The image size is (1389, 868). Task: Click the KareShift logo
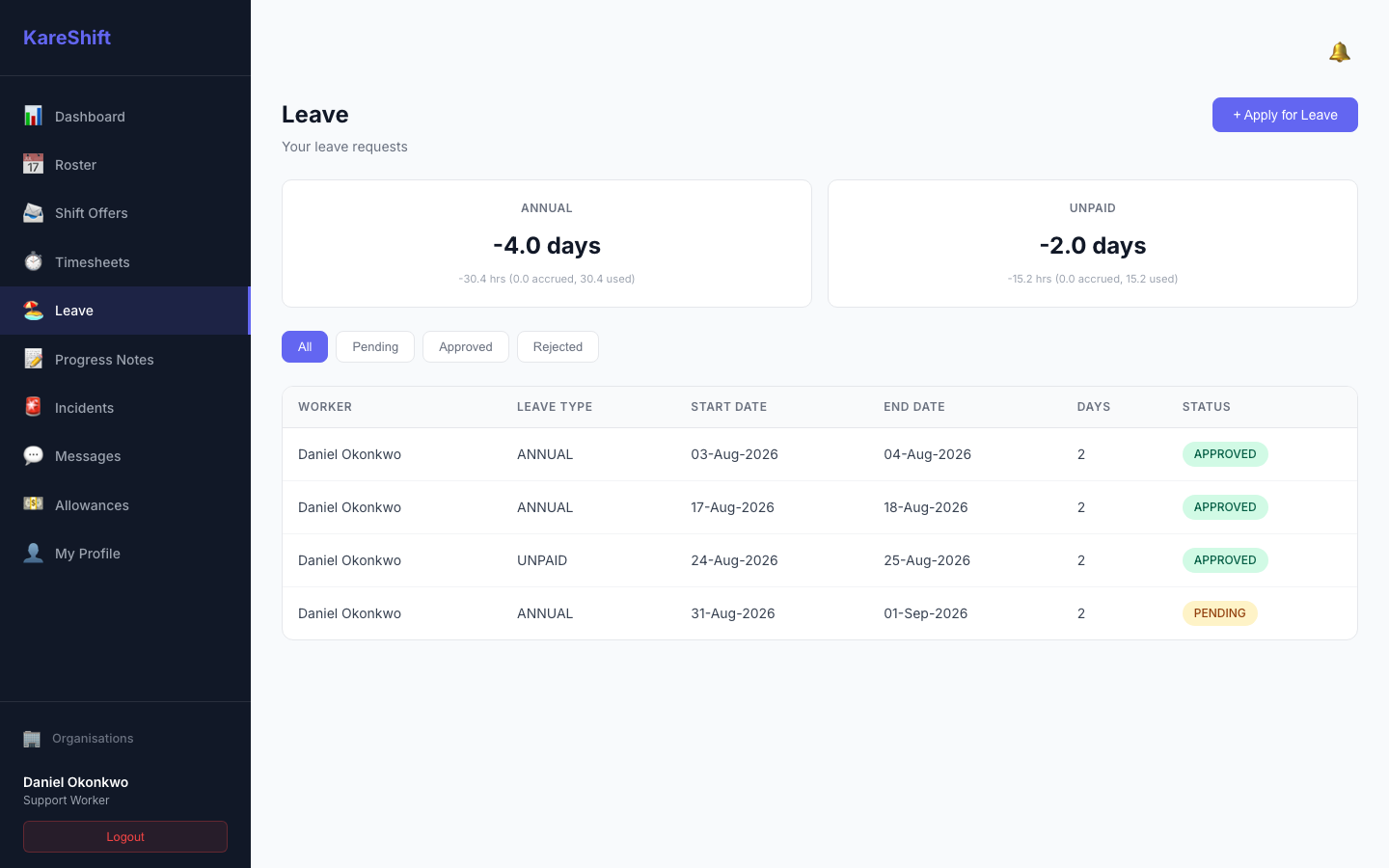(67, 38)
